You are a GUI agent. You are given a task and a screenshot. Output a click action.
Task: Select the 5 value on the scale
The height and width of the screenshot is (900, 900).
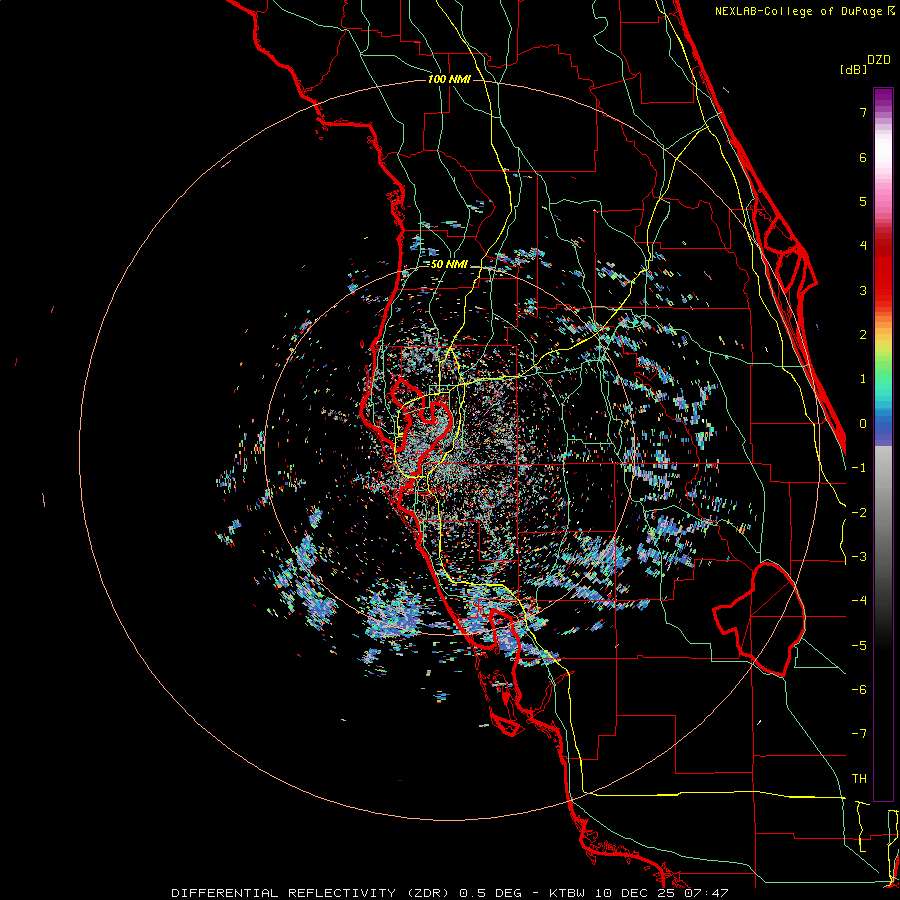863,201
